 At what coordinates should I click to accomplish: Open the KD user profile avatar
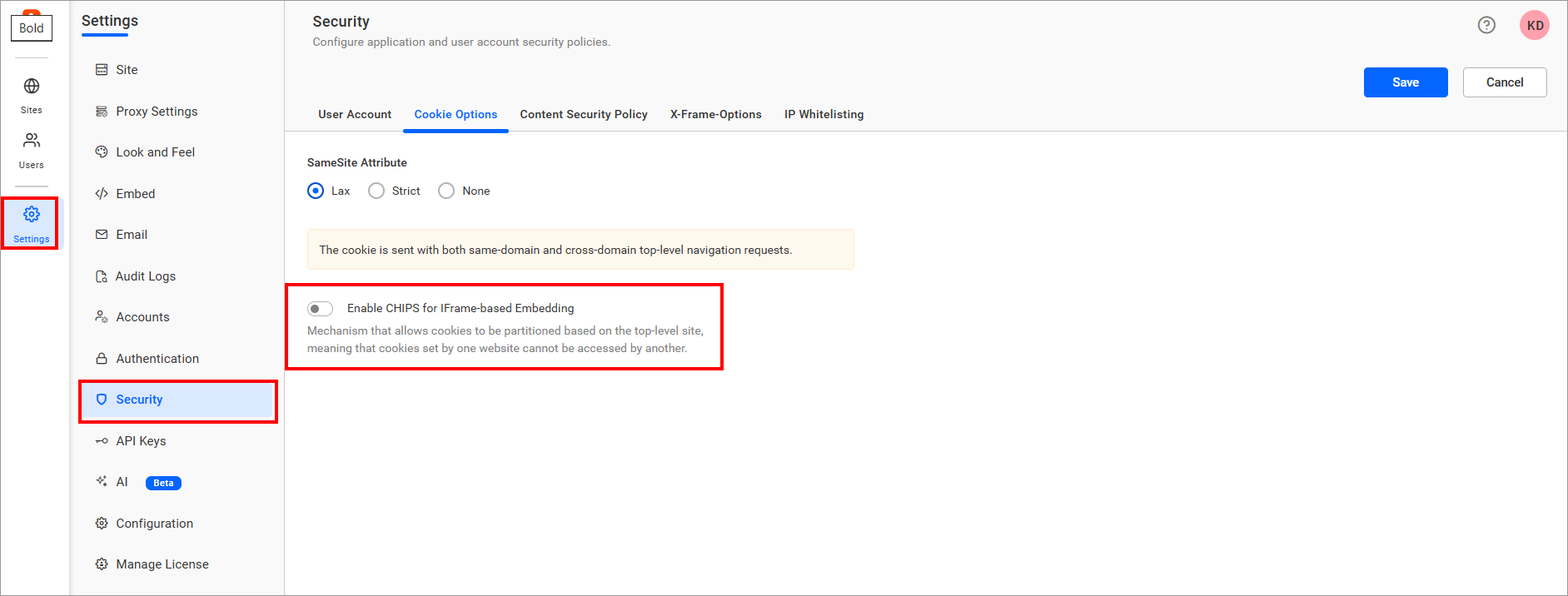coord(1534,25)
